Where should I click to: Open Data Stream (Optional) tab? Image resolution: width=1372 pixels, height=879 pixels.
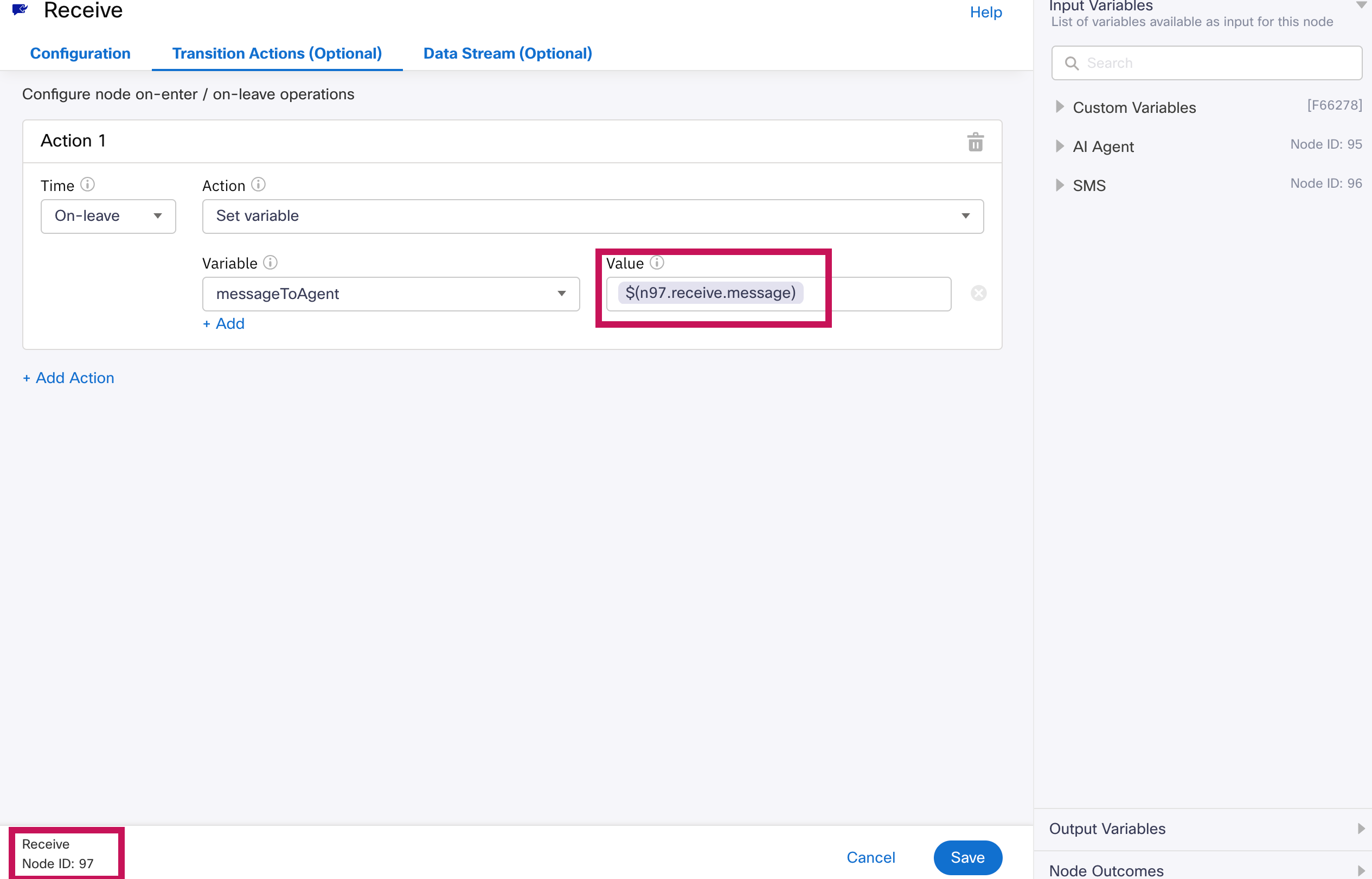point(508,53)
